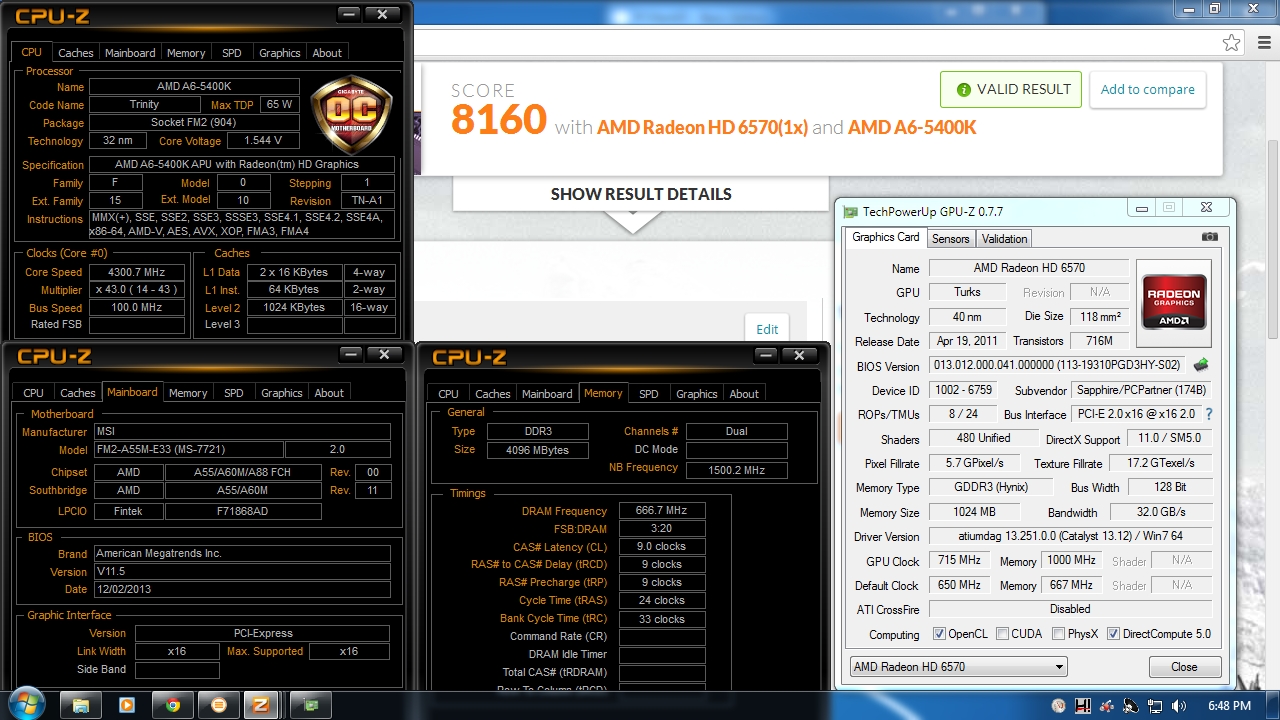Switch to the Validation tab in GPU-Z
Screen dimensions: 1280x720
click(1004, 239)
